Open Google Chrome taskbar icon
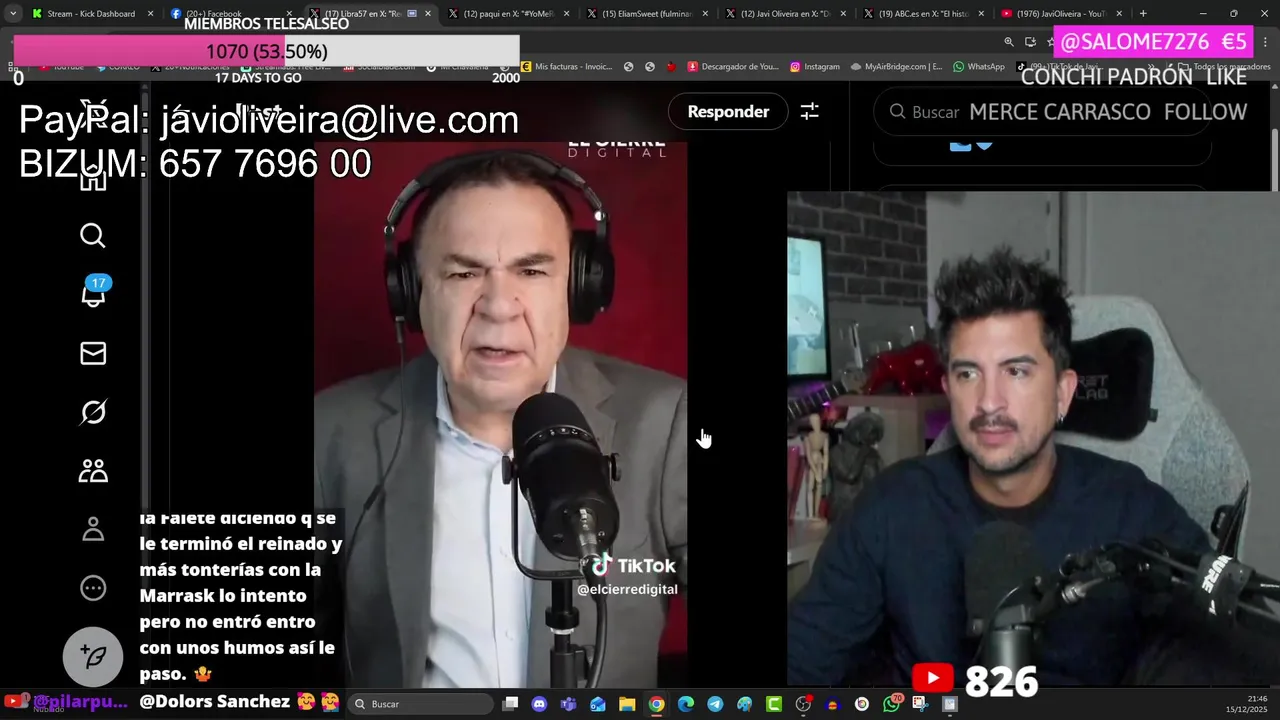This screenshot has height=720, width=1280. coord(656,704)
